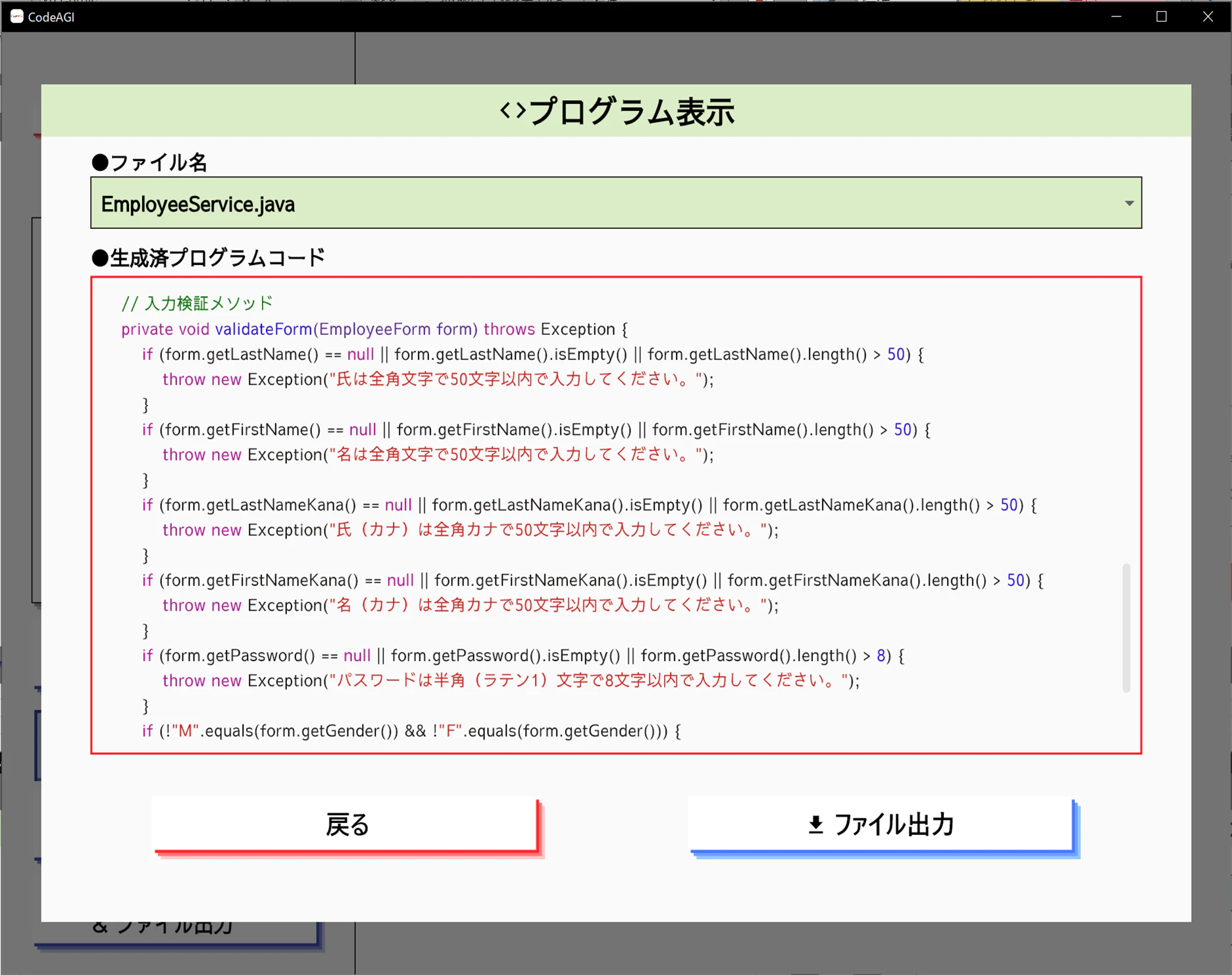1232x975 pixels.
Task: Minimize the CodeAGI window
Action: coord(1116,16)
